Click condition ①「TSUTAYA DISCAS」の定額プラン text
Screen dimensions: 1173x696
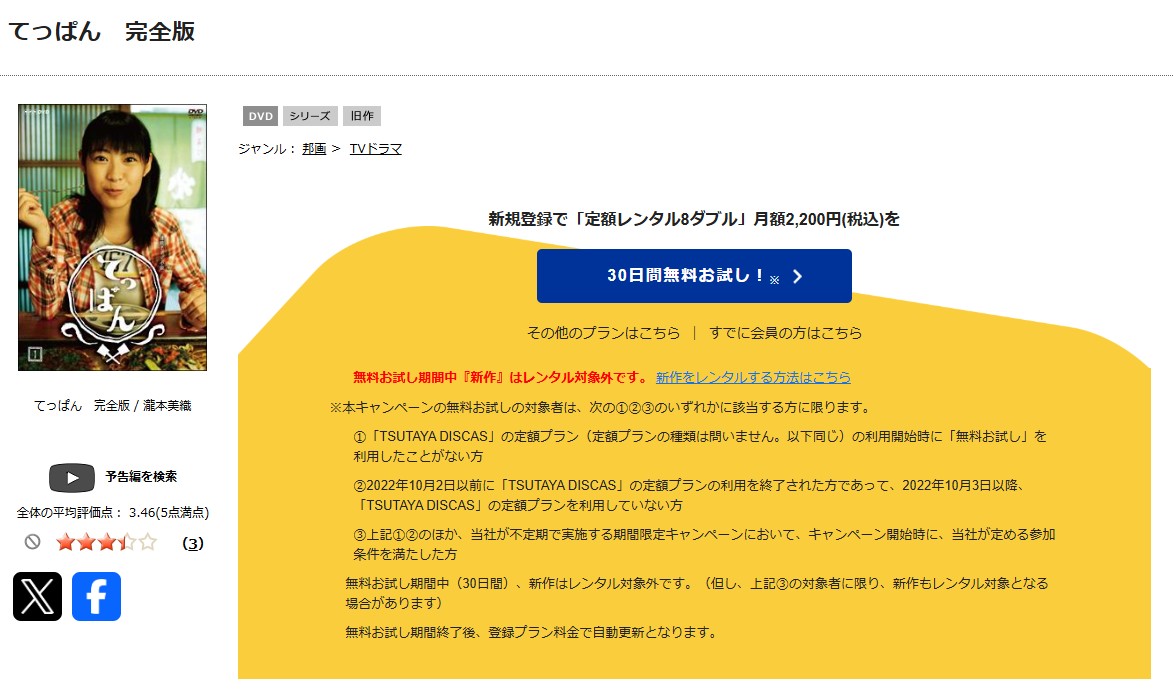[x=700, y=446]
